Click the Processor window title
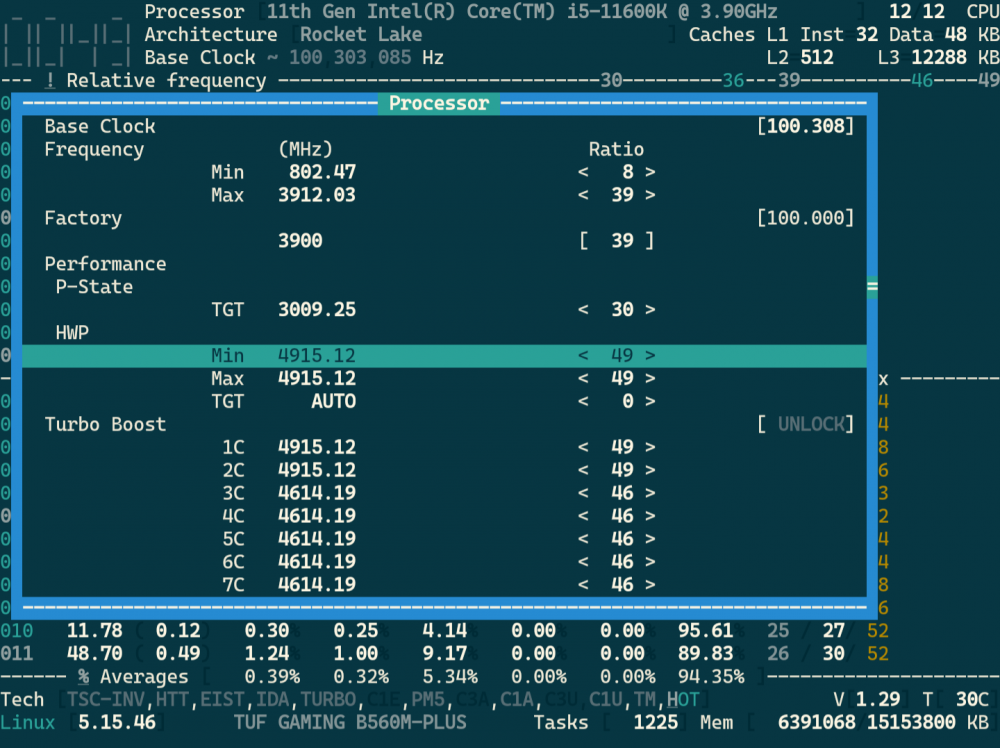Viewport: 1000px width, 748px height. tap(439, 103)
